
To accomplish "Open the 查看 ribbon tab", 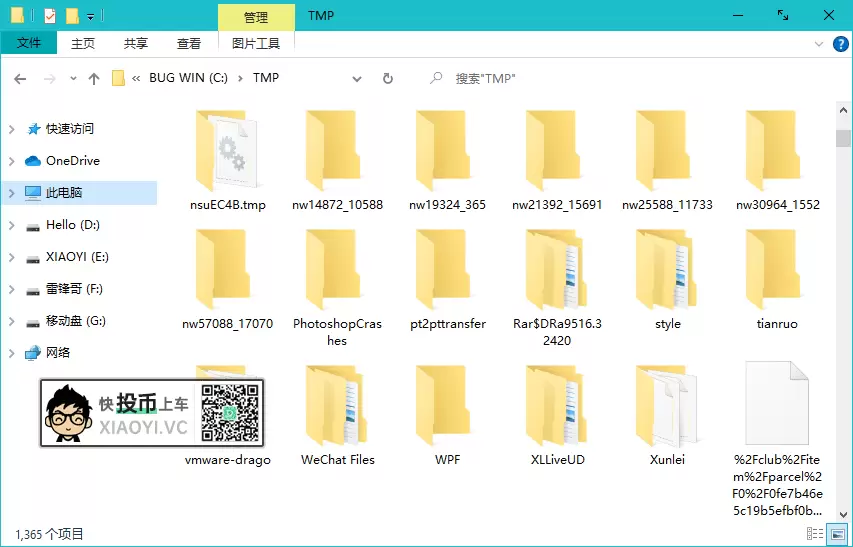I will pyautogui.click(x=189, y=43).
